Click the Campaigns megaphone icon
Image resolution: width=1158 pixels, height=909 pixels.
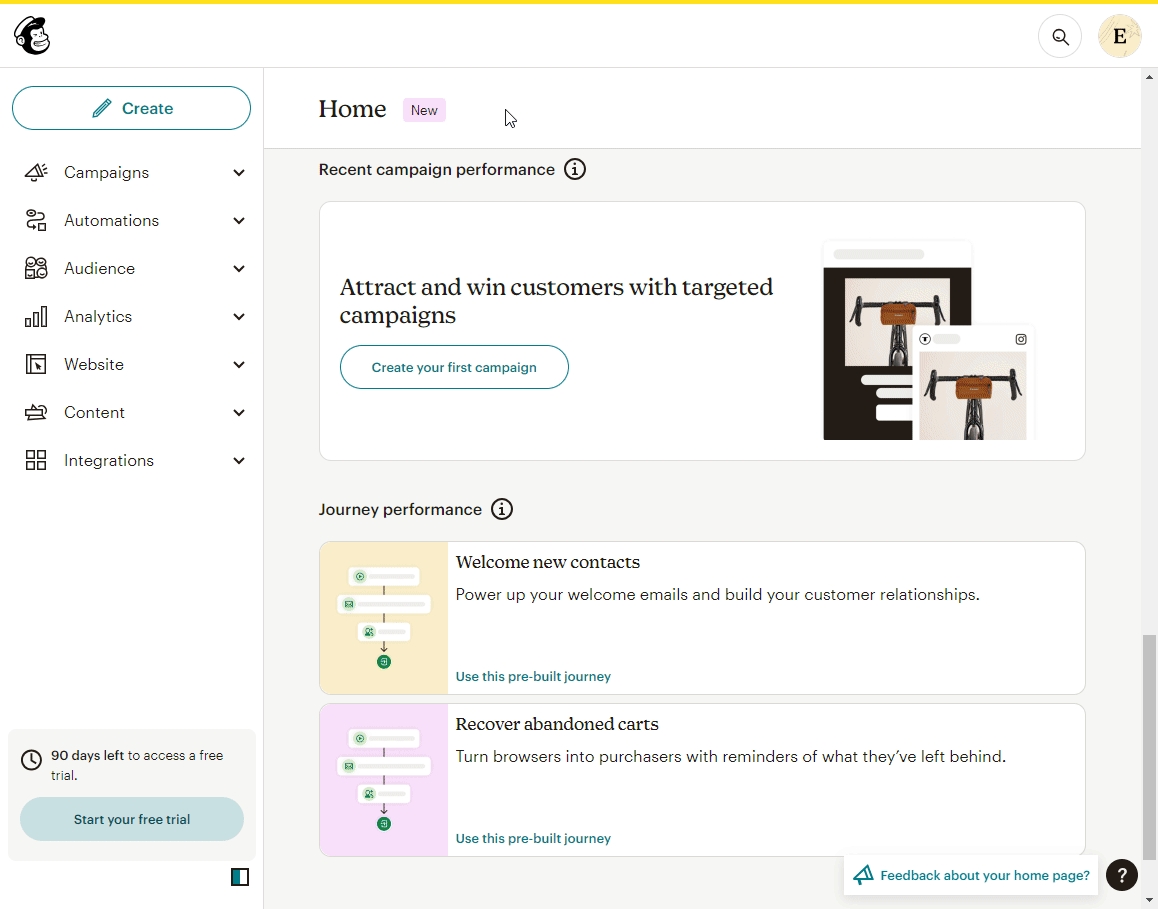(x=36, y=172)
